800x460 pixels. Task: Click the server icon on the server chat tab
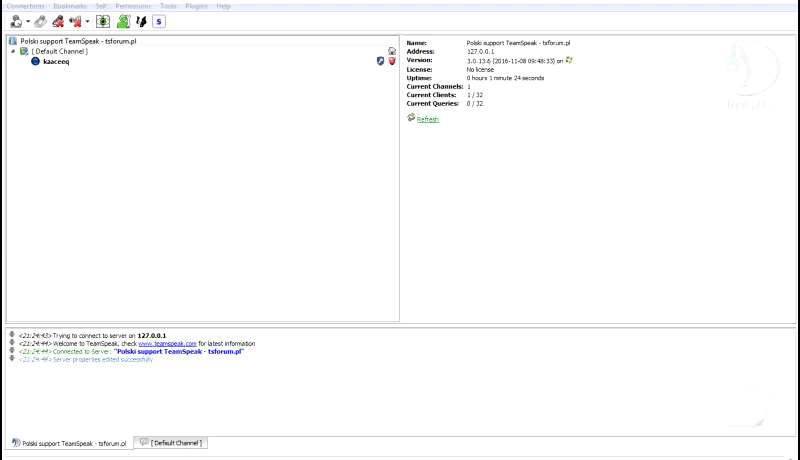point(16,443)
